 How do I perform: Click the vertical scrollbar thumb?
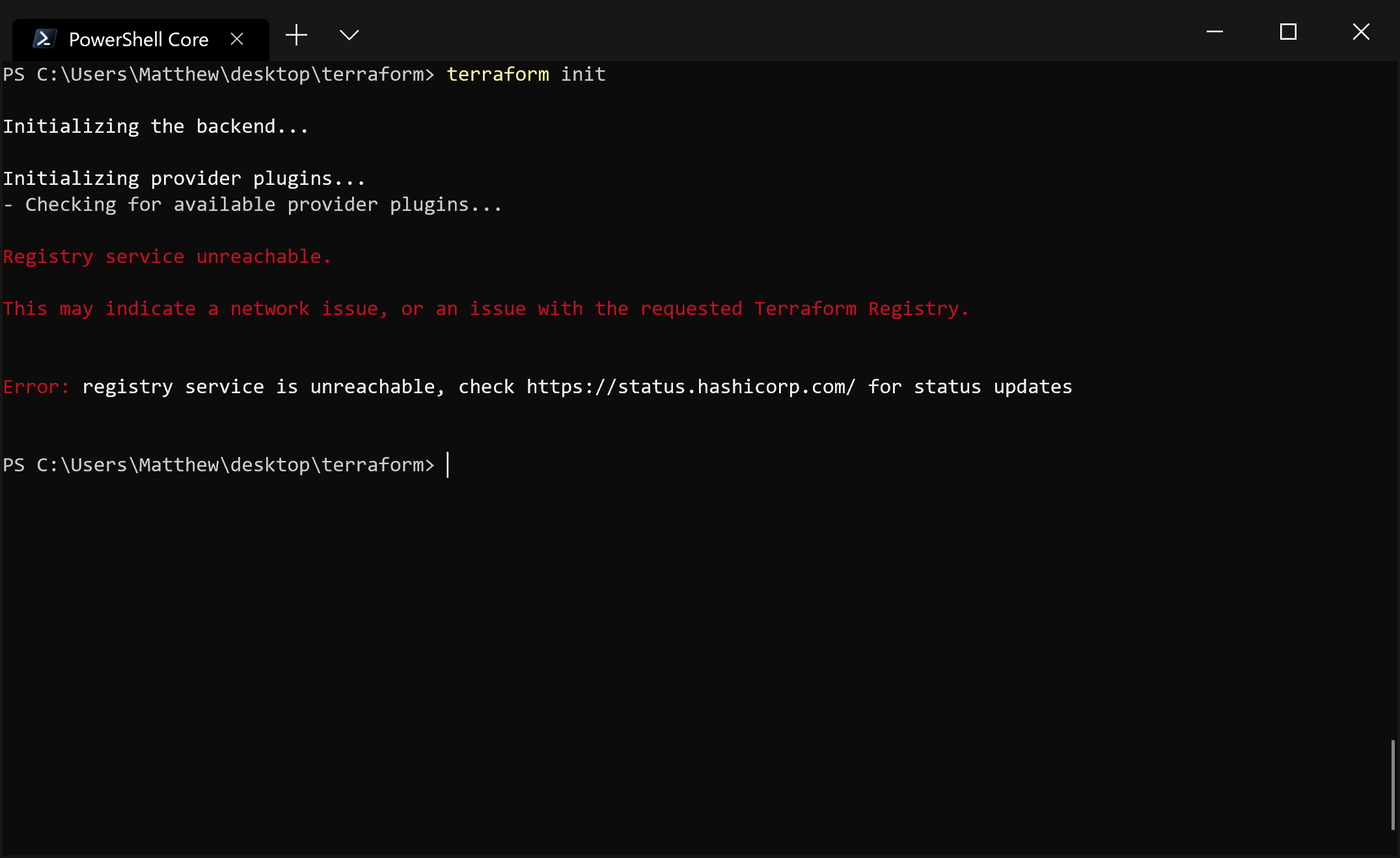[x=1393, y=784]
